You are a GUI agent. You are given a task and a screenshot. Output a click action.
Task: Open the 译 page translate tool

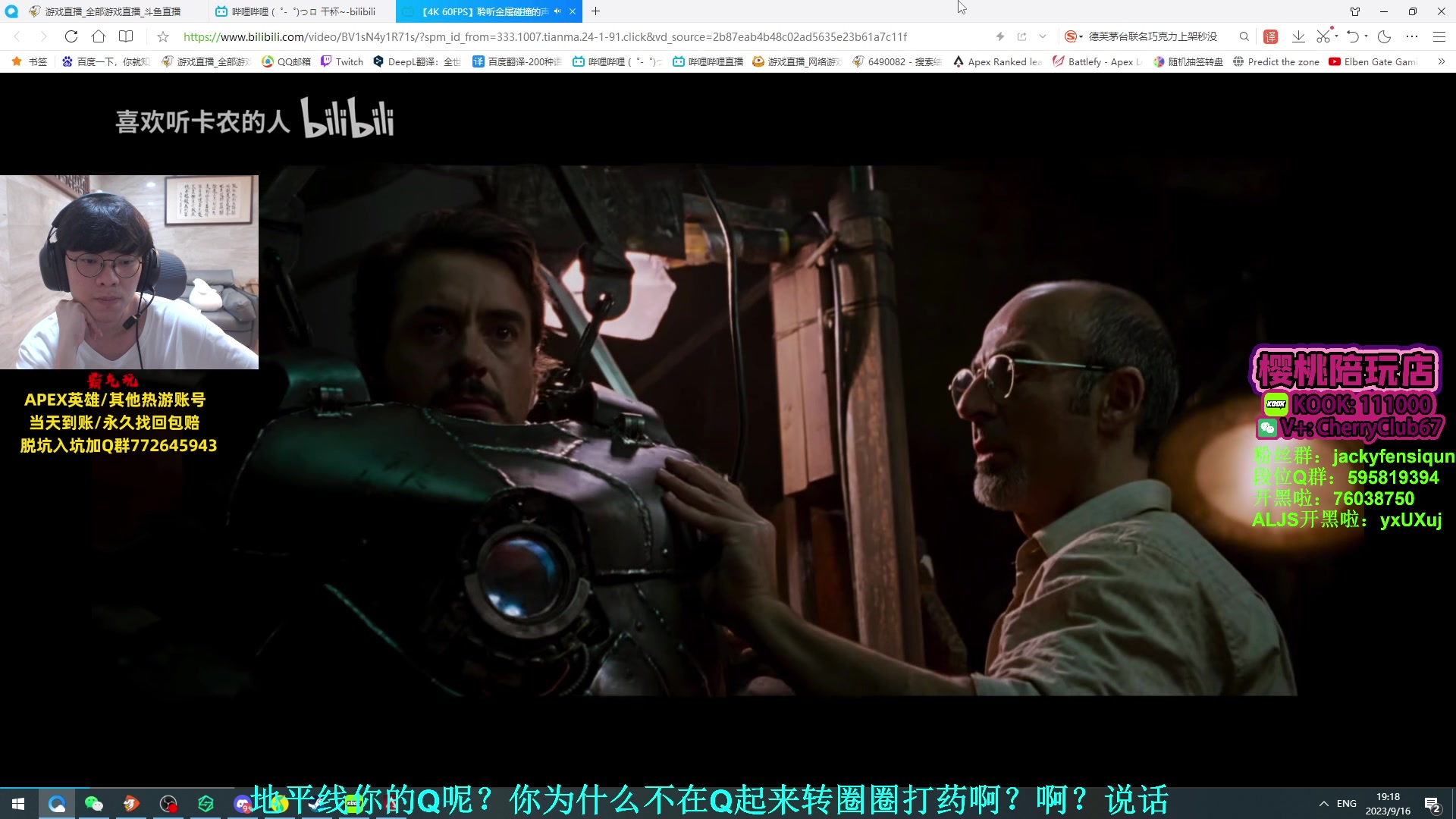(1269, 36)
